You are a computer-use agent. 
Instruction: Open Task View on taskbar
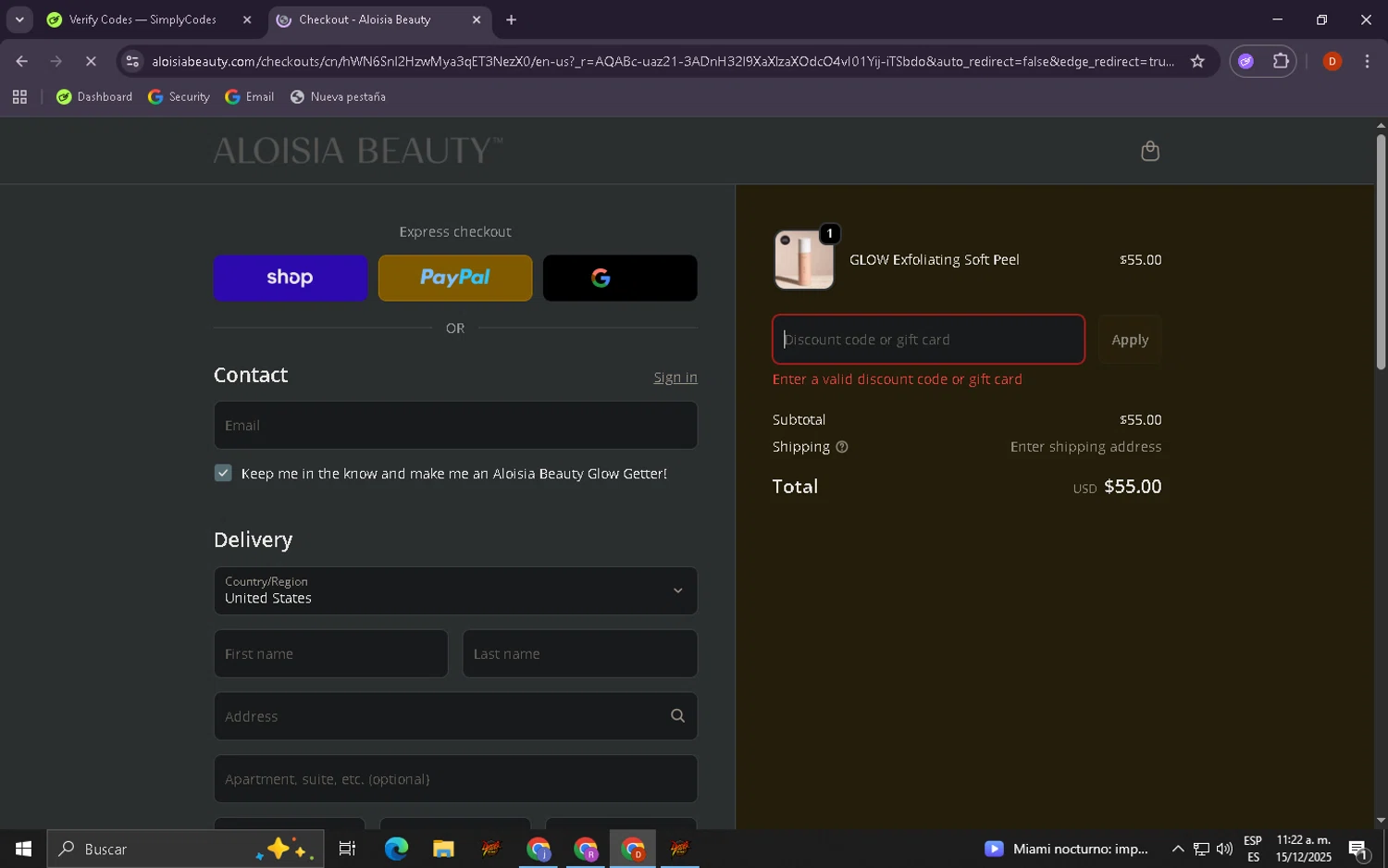pyautogui.click(x=347, y=849)
